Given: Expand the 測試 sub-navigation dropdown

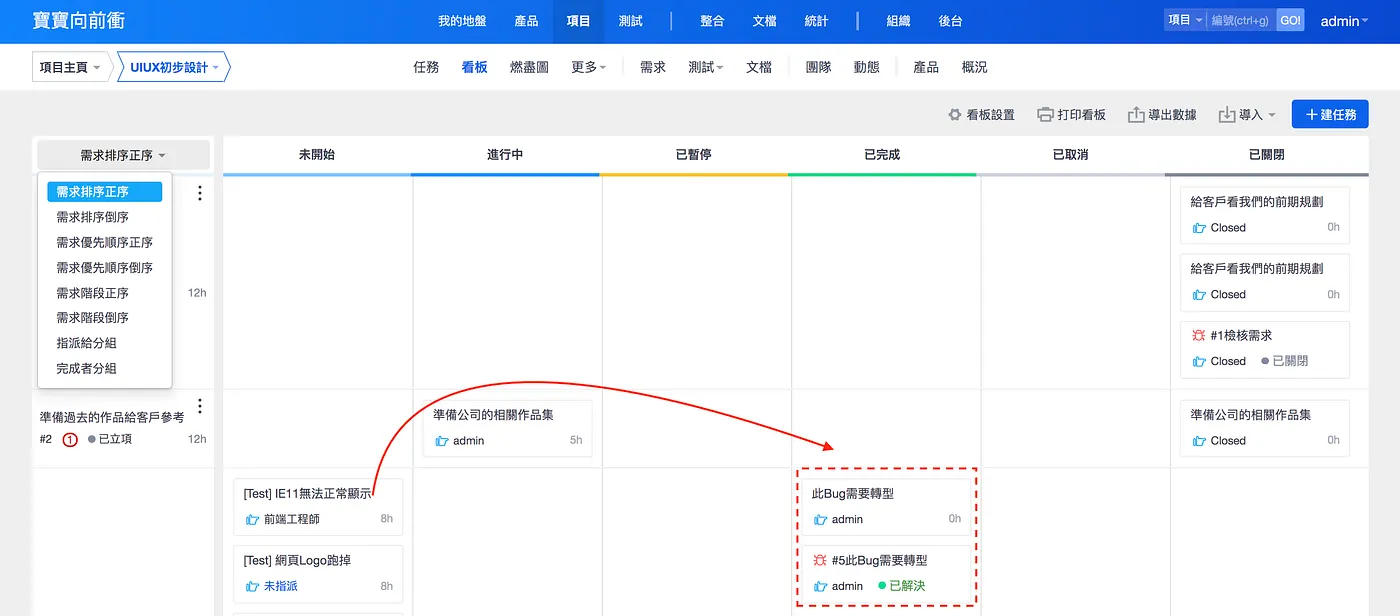Looking at the screenshot, I should 706,67.
